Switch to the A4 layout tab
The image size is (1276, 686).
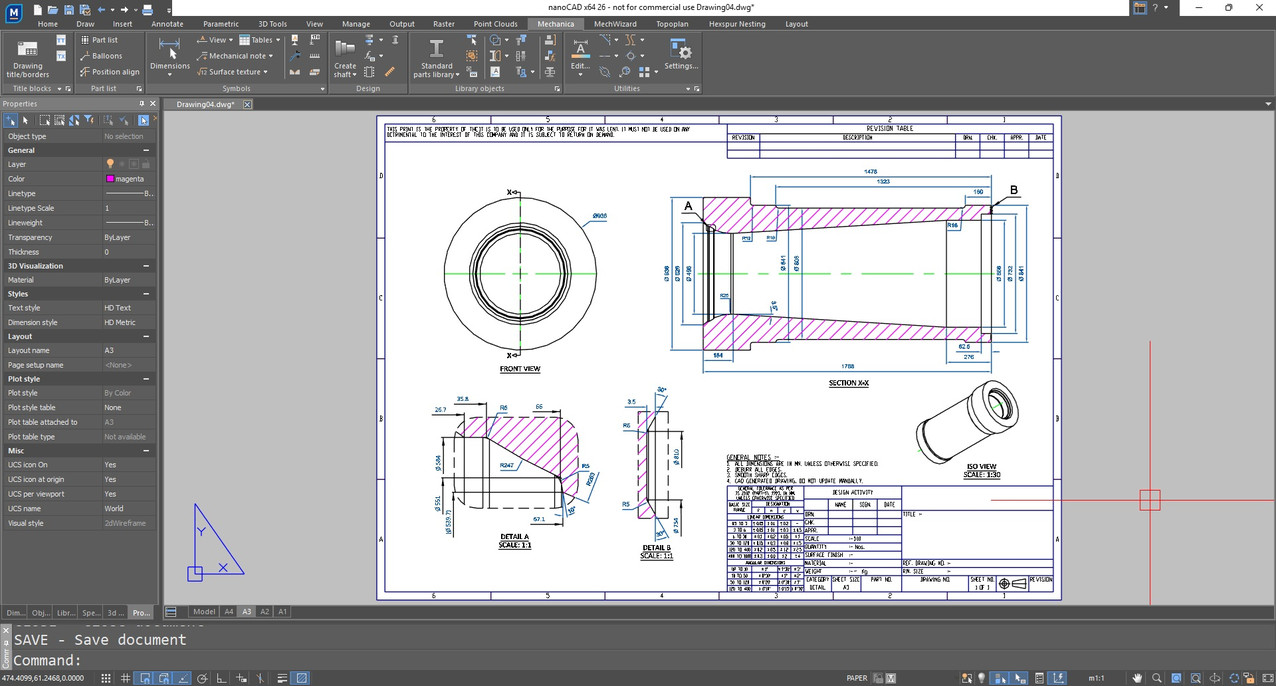click(229, 611)
